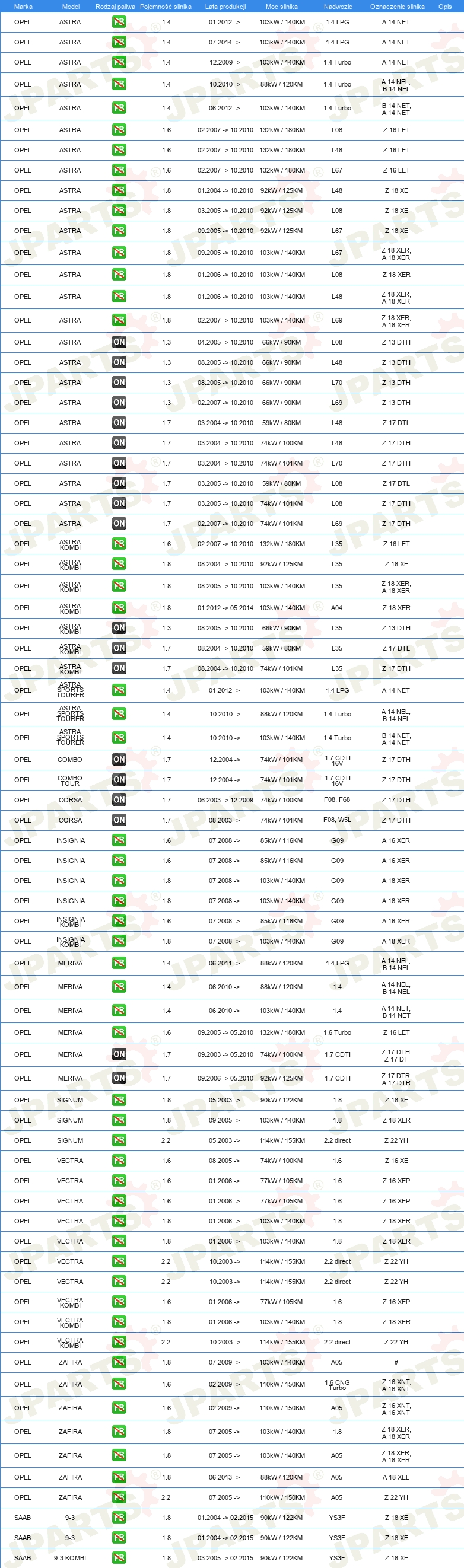Click petrol icon in Astra Sports Tourer LPG row
464x1568 pixels.
[x=119, y=690]
